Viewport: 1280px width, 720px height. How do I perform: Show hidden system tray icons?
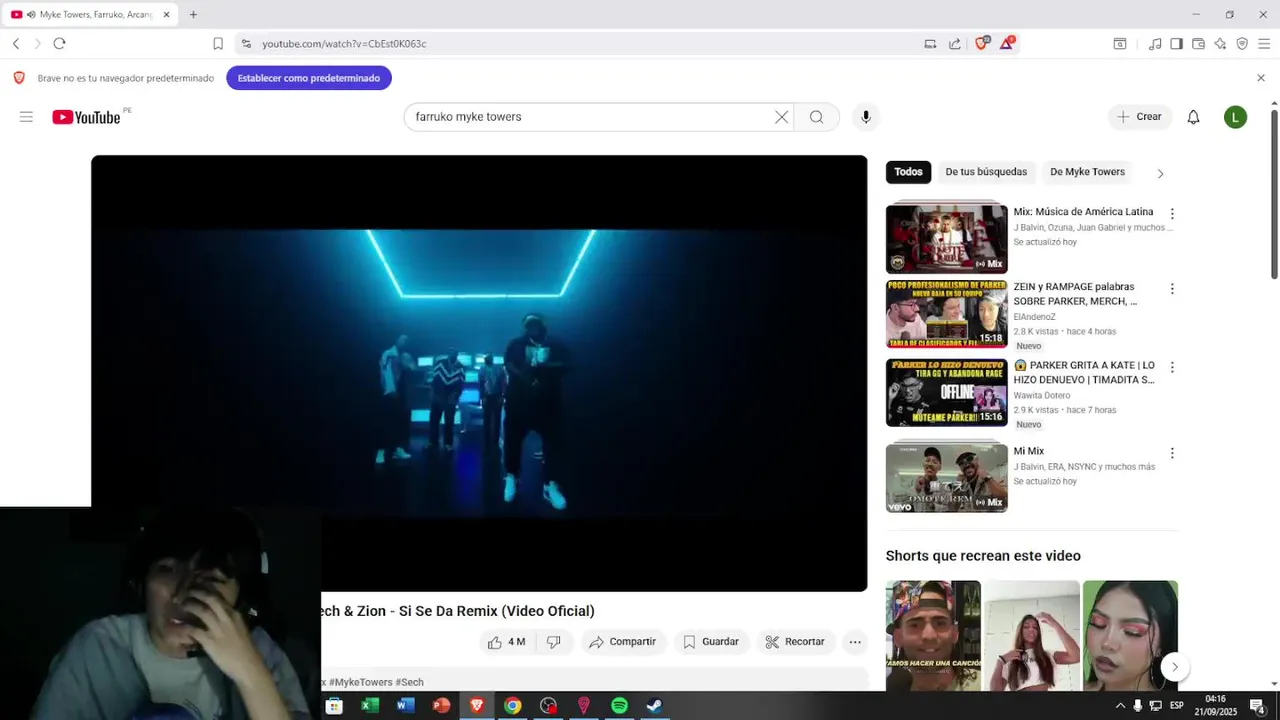(1120, 706)
